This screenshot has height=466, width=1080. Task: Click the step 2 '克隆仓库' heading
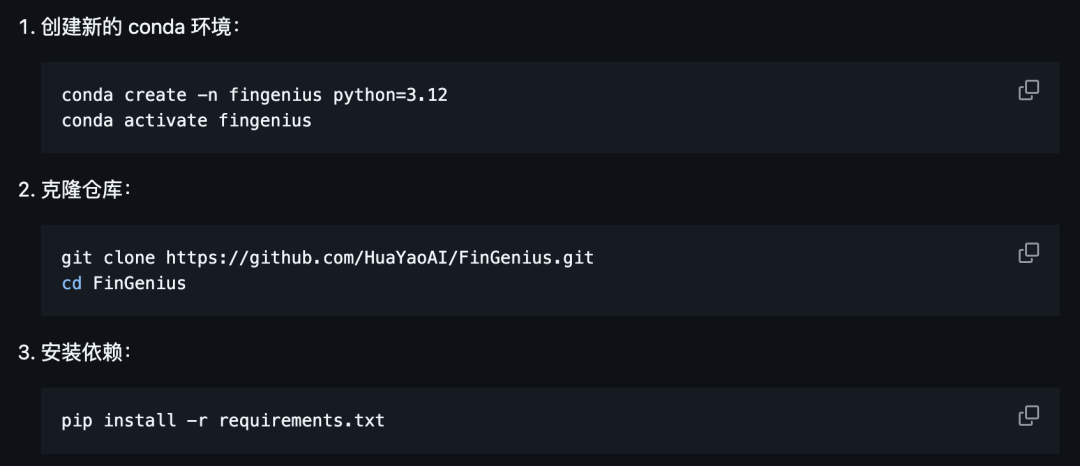point(84,190)
